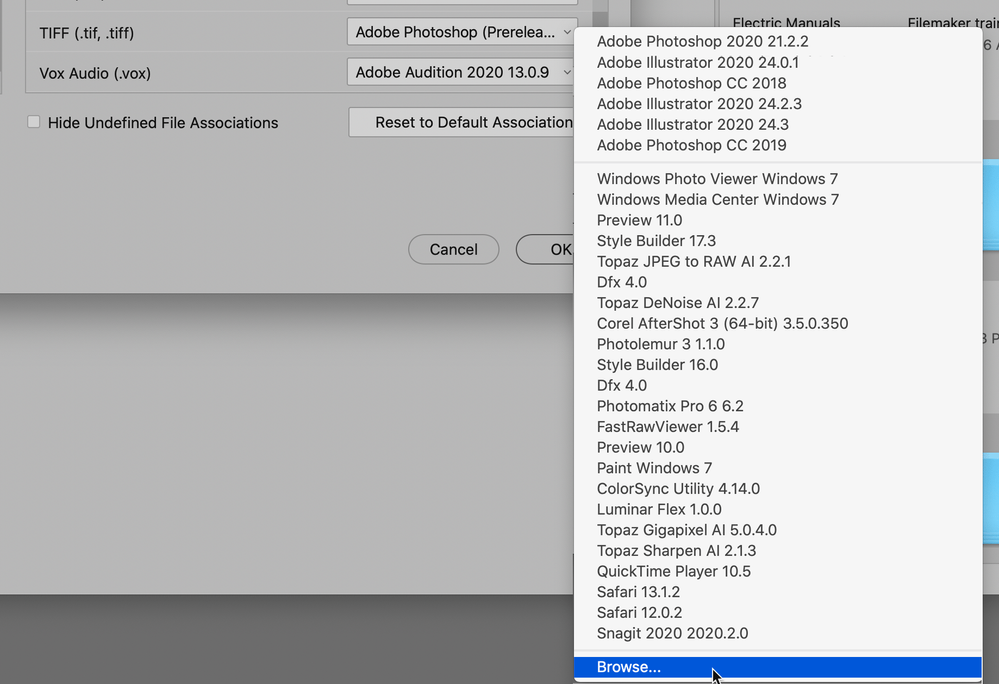The width and height of the screenshot is (999, 684).
Task: Pick Adobe Photoshop CC 2018
Action: [777, 83]
